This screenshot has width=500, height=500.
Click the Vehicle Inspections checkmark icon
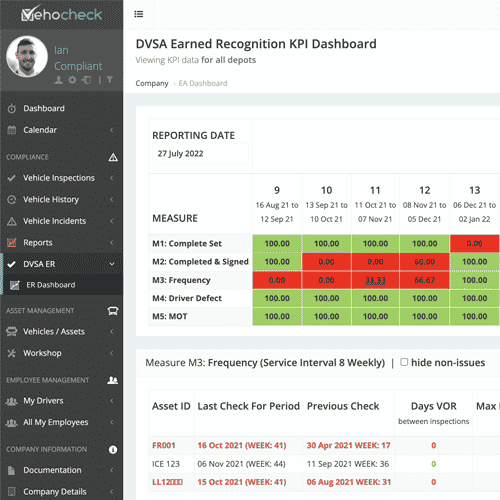click(x=12, y=178)
